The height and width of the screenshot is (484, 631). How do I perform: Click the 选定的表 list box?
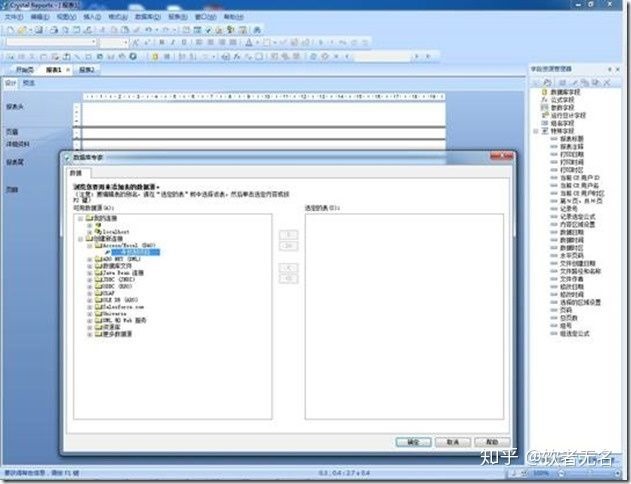404,317
